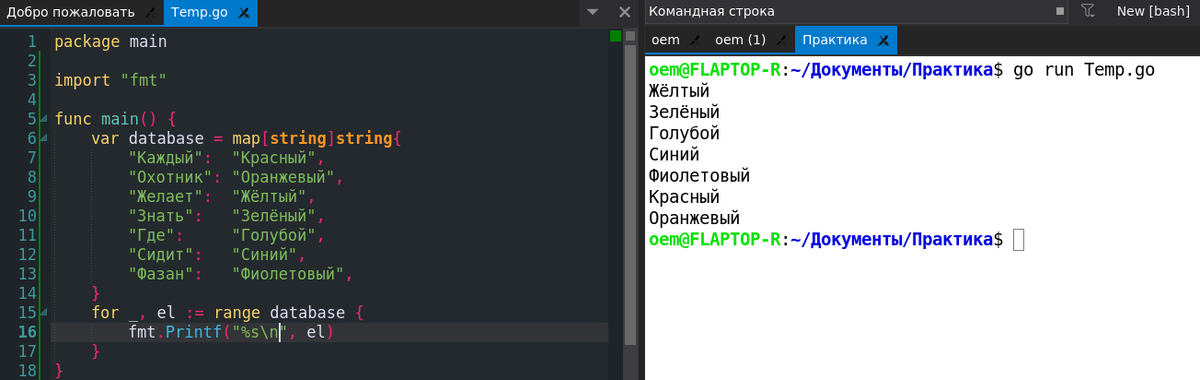1200x380 pixels.
Task: Click Жёлтый in the terminal output
Action: click(x=680, y=91)
